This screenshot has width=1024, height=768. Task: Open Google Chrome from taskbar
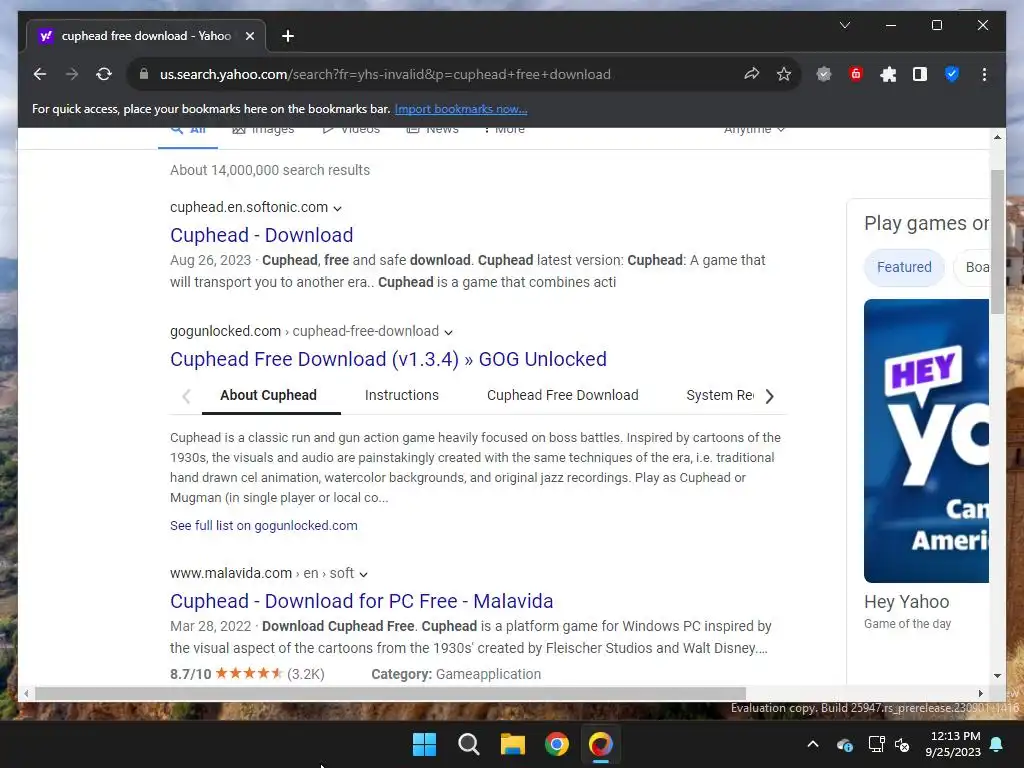(556, 744)
